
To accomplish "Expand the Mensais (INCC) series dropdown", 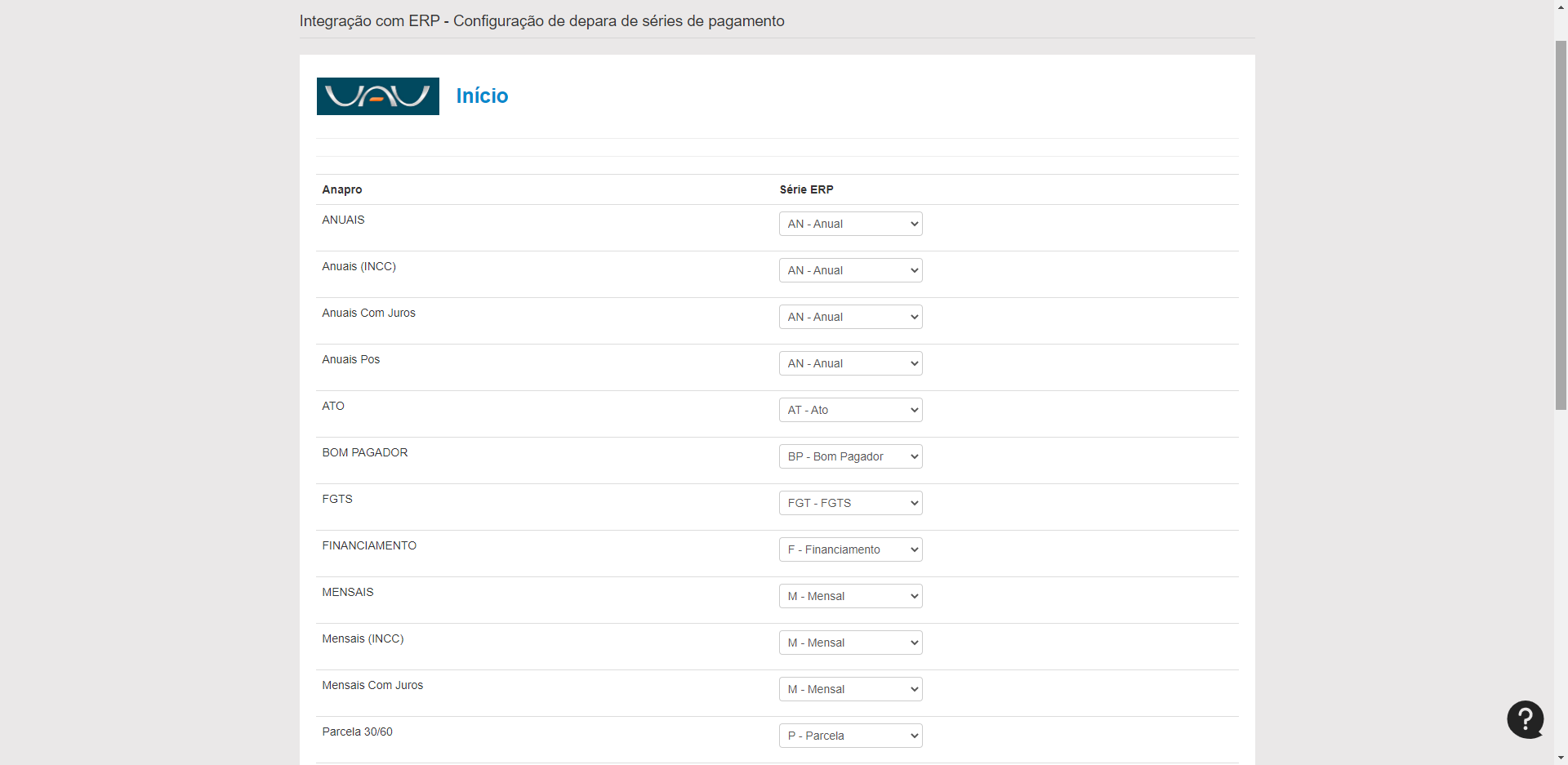I will point(850,643).
